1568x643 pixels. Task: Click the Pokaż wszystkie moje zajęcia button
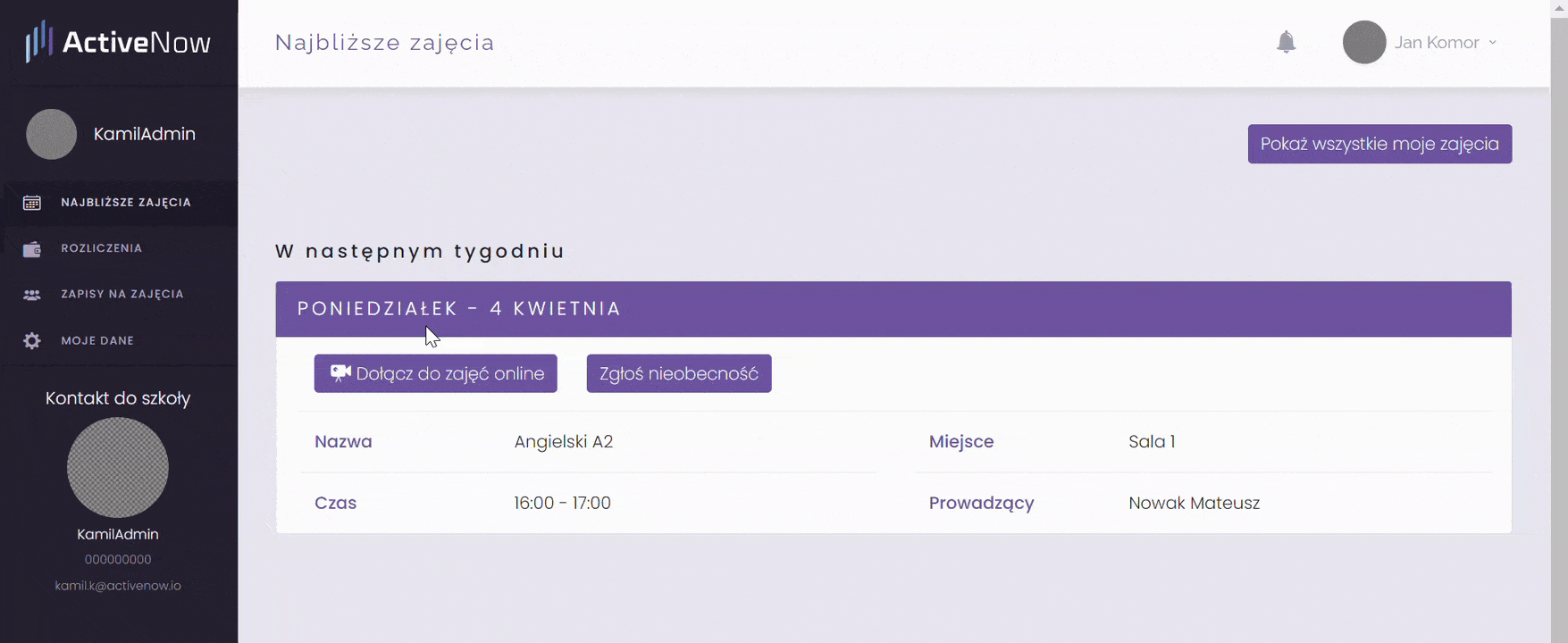point(1379,144)
